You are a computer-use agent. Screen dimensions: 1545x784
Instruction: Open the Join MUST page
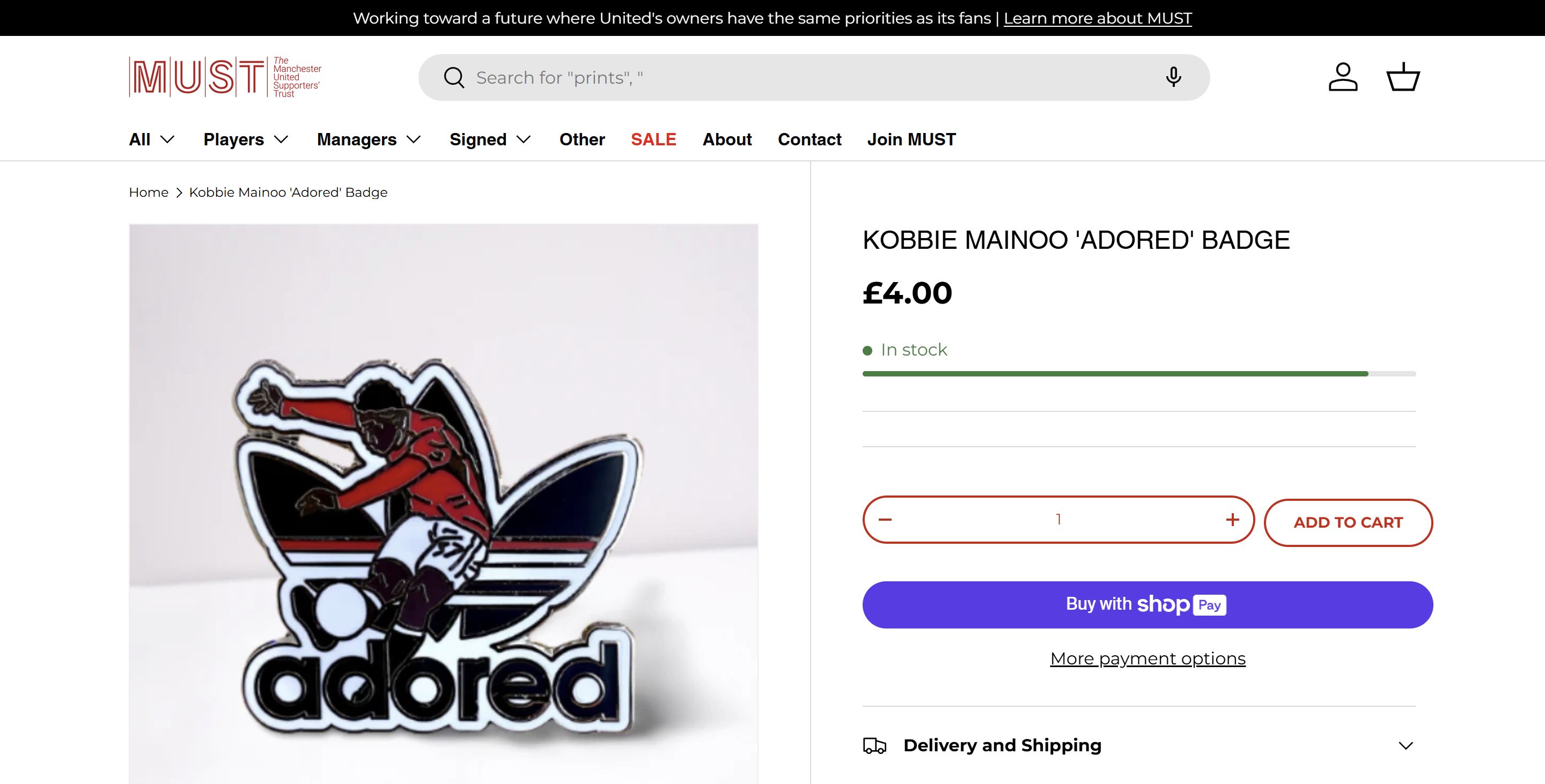[911, 139]
